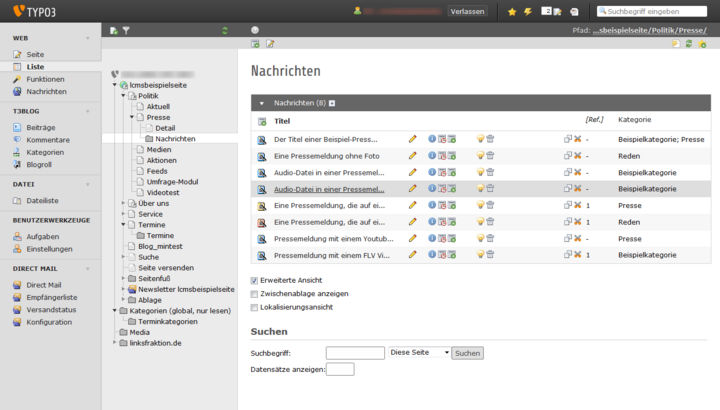Screen dimensions: 720x410
Task: Collapse the WEB module group
Action: tap(88, 38)
